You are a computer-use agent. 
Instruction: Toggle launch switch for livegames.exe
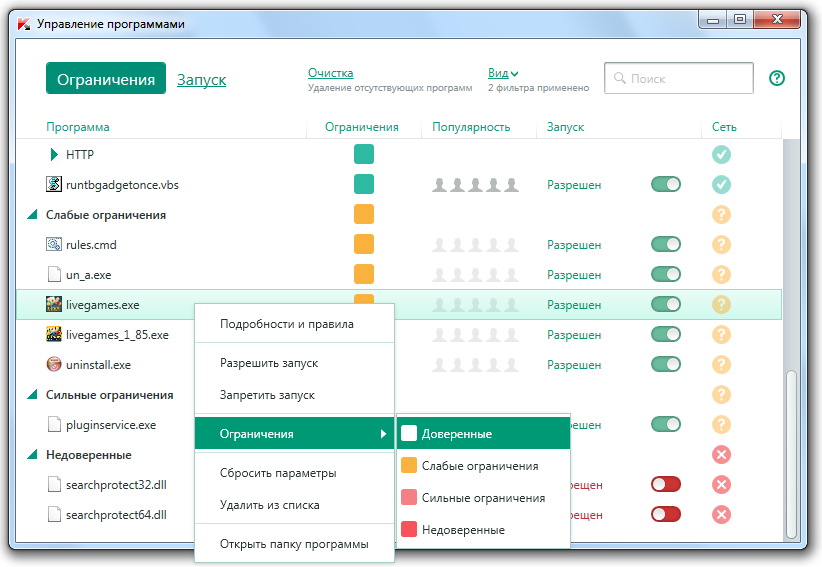point(666,304)
